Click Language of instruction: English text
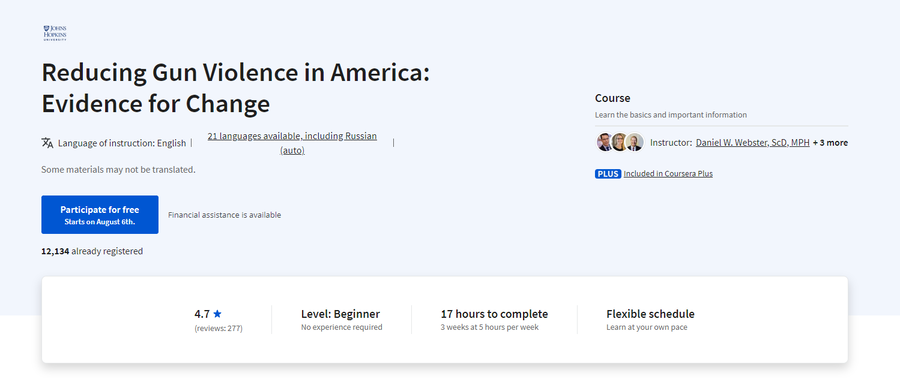900x382 pixels. tap(122, 143)
